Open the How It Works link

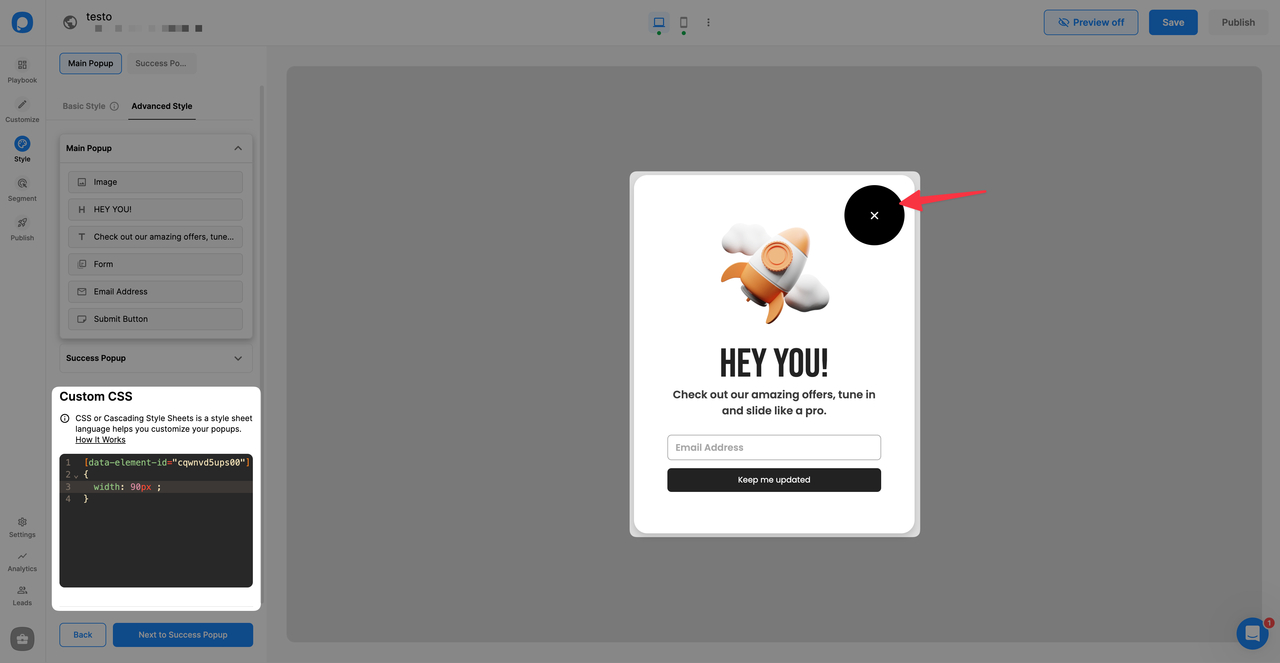coord(100,439)
